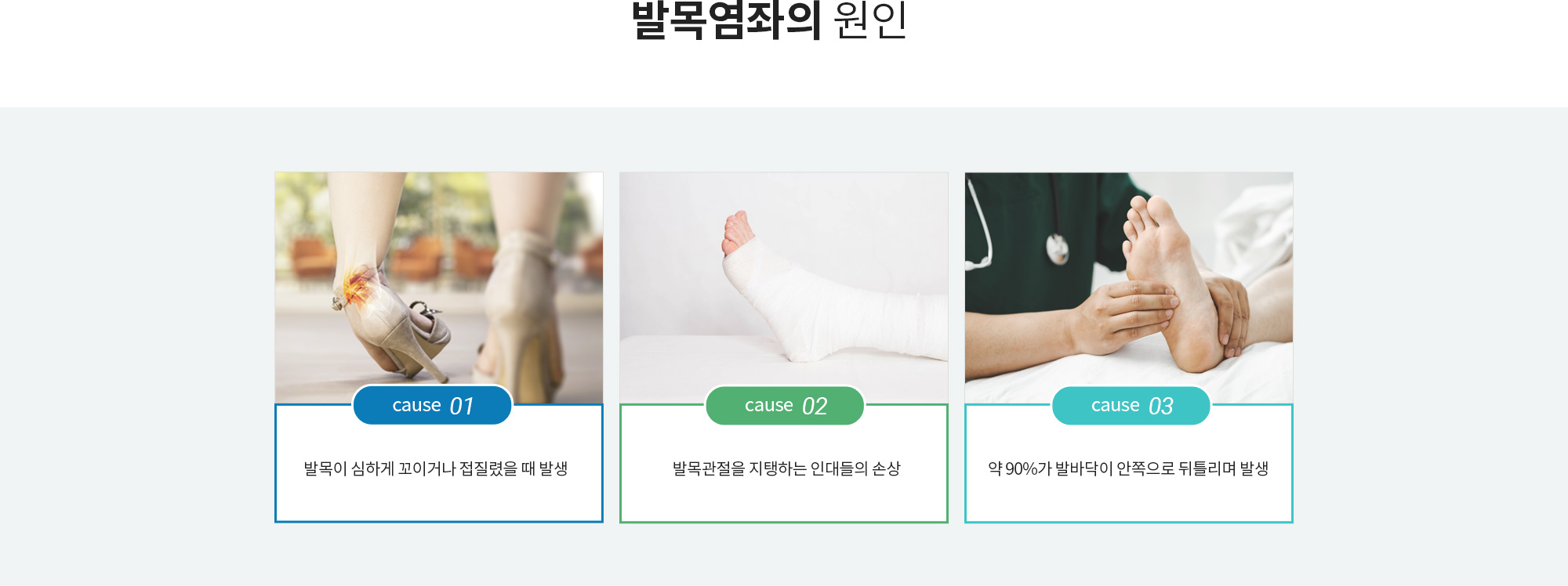1568x586 pixels.
Task: Click the italic 02 number on green badge
Action: (x=815, y=406)
